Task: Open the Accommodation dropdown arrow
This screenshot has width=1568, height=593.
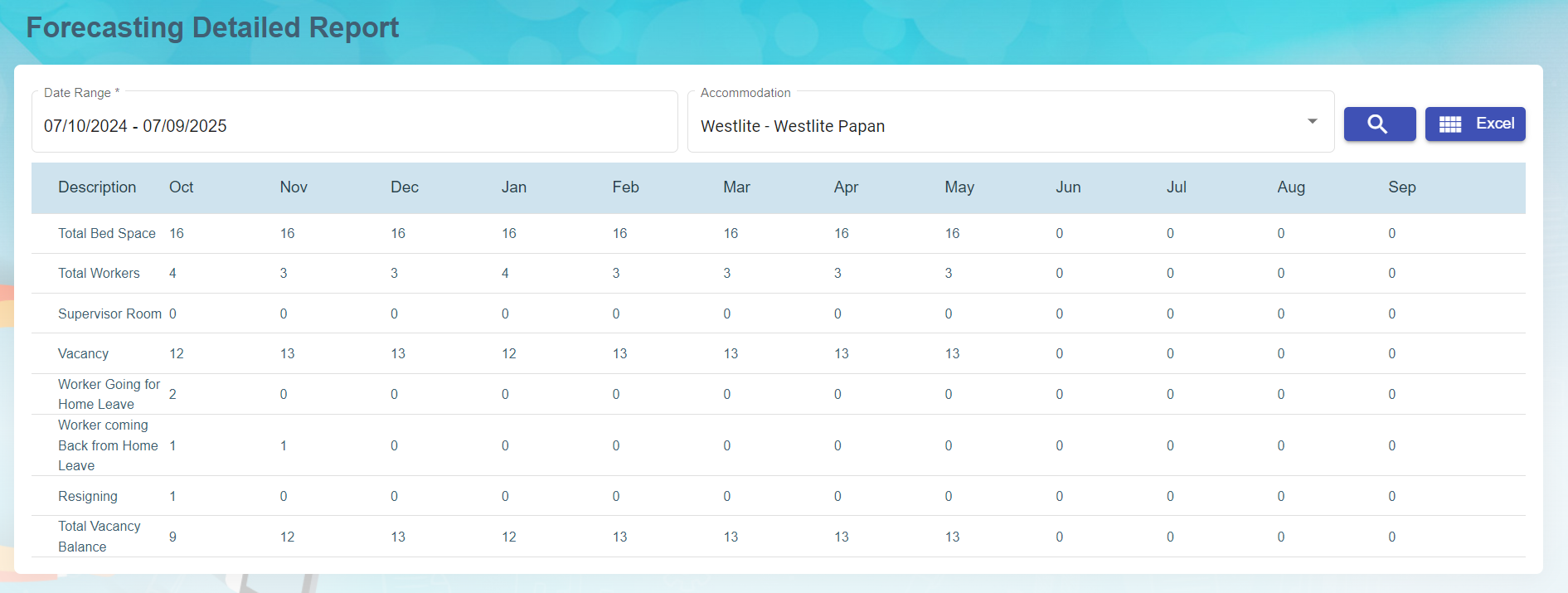Action: coord(1312,122)
